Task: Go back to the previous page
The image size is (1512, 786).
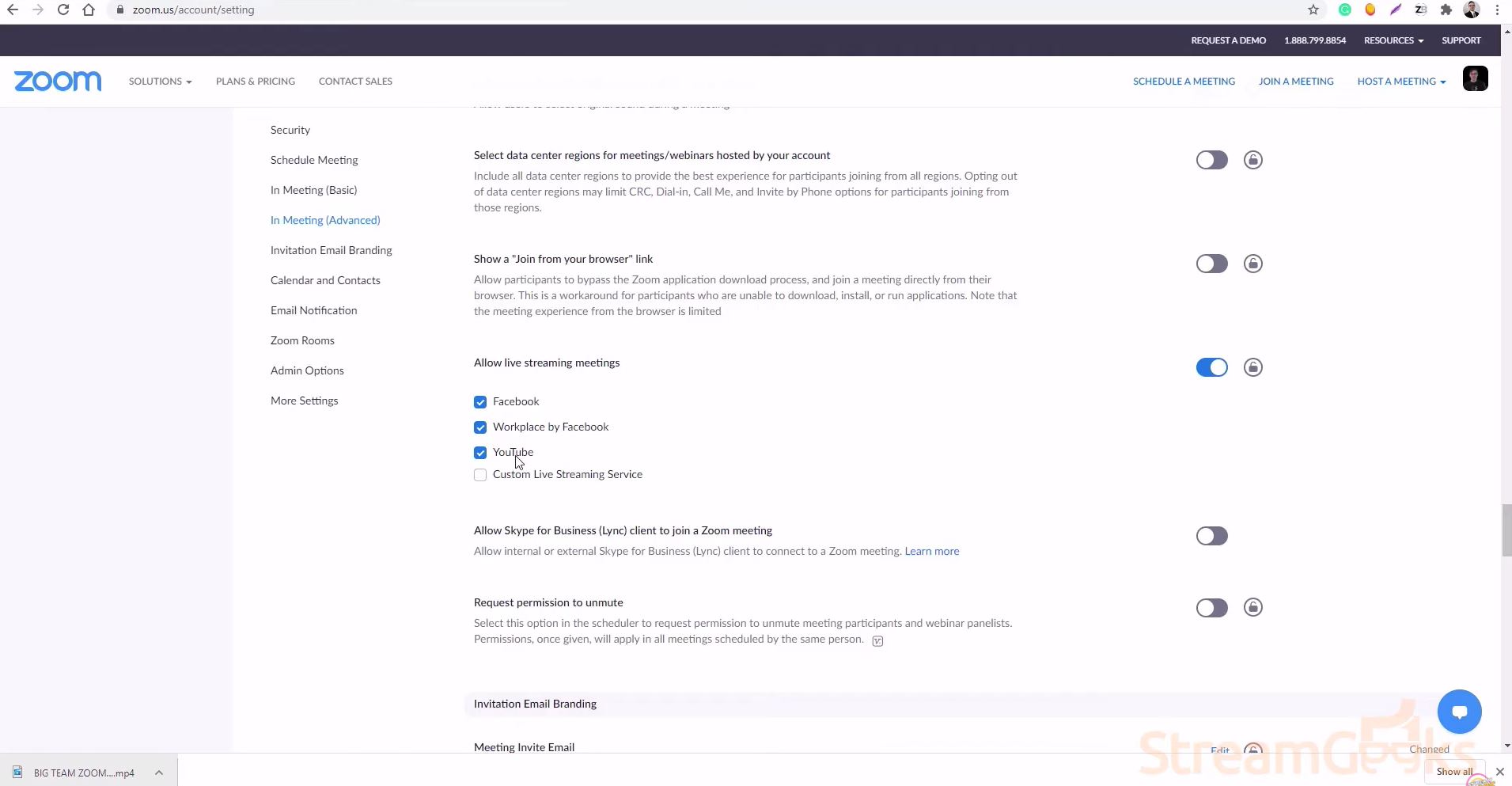Action: pyautogui.click(x=13, y=9)
